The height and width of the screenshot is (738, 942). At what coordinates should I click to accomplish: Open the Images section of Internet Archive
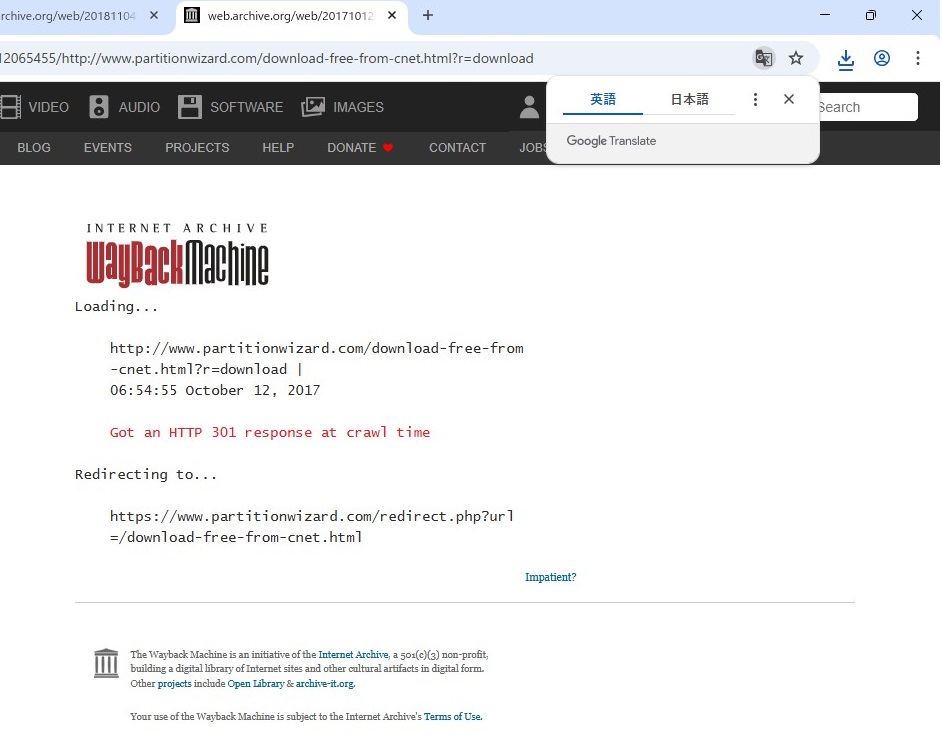[x=343, y=107]
